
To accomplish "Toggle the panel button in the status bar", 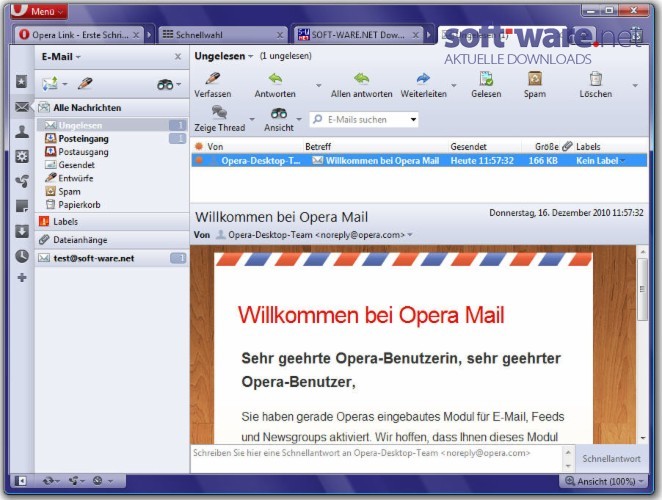I will 21,481.
